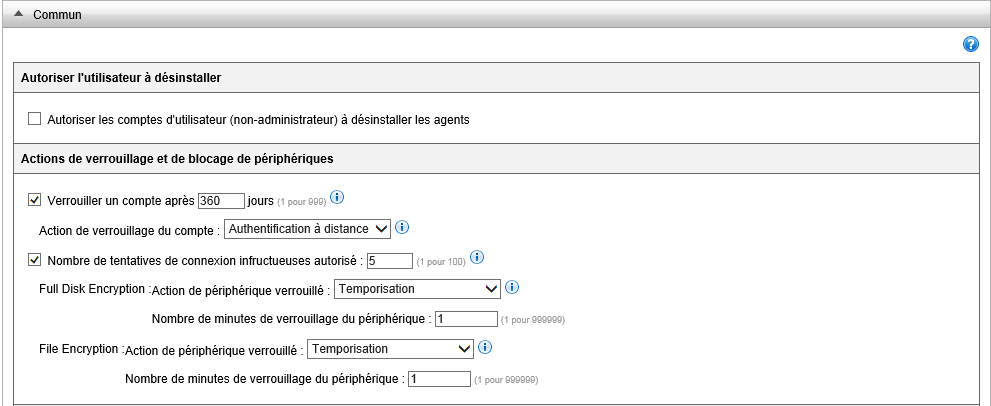Click Autoriser l'utilisateur à désinstaller section header
Screen dimensions: 991x406
tap(121, 77)
